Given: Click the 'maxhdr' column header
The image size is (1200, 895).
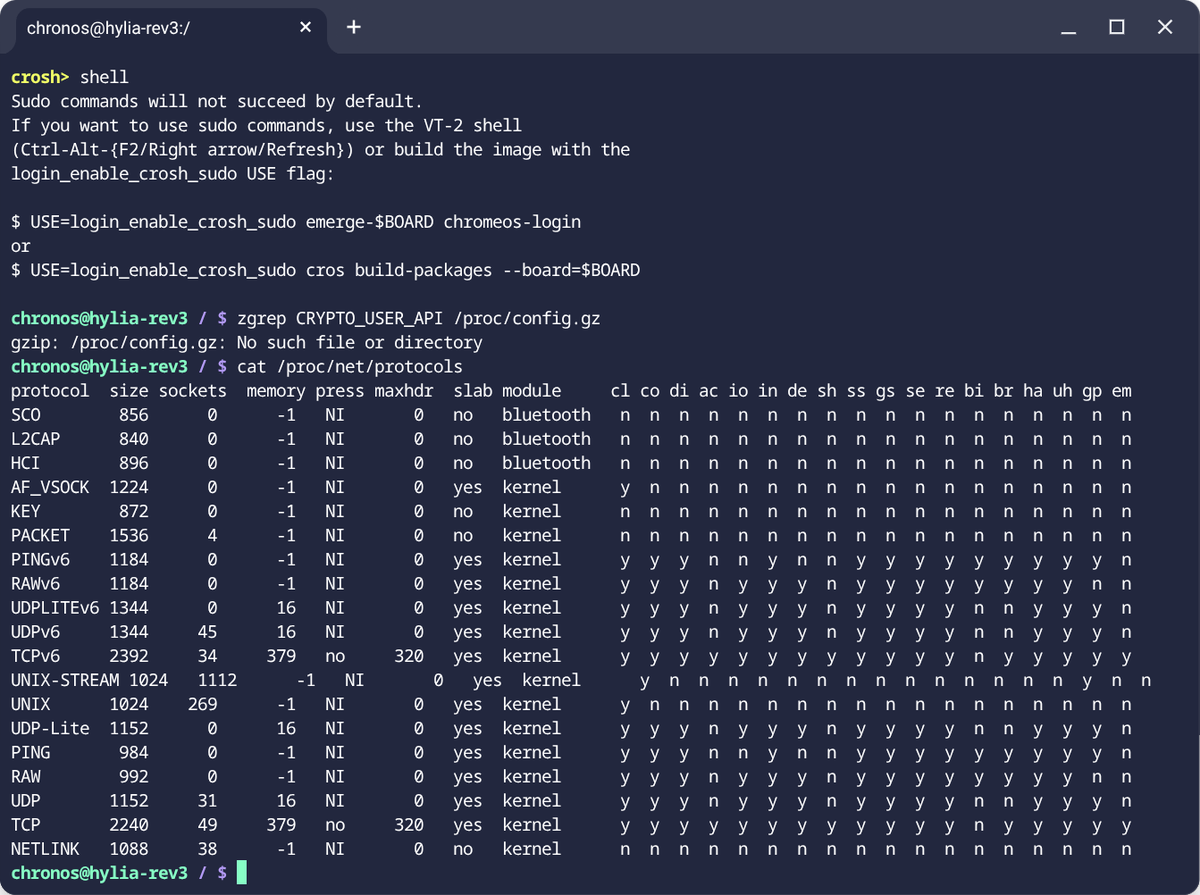Looking at the screenshot, I should click(x=403, y=391).
